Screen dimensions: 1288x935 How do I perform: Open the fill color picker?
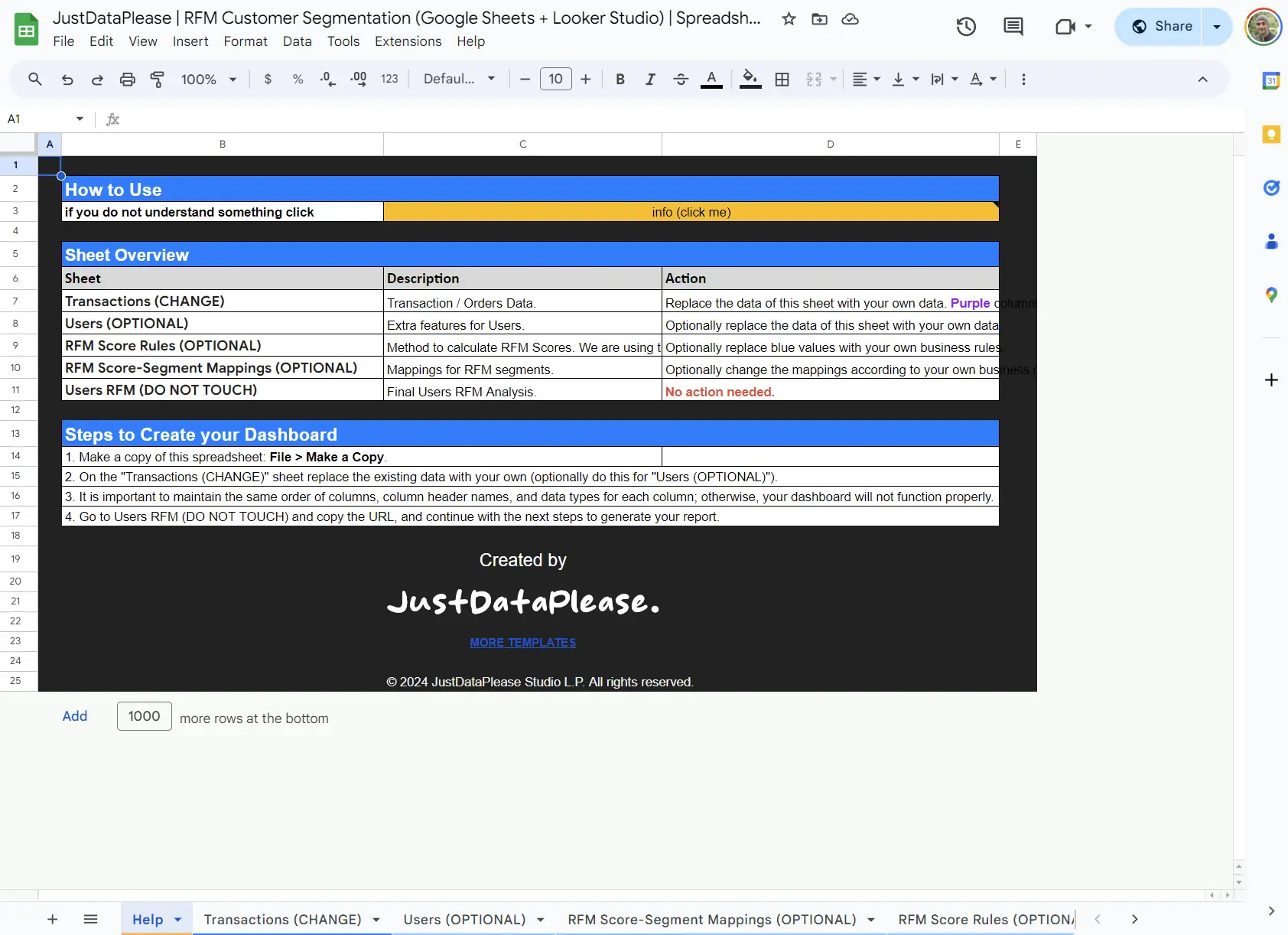point(750,79)
